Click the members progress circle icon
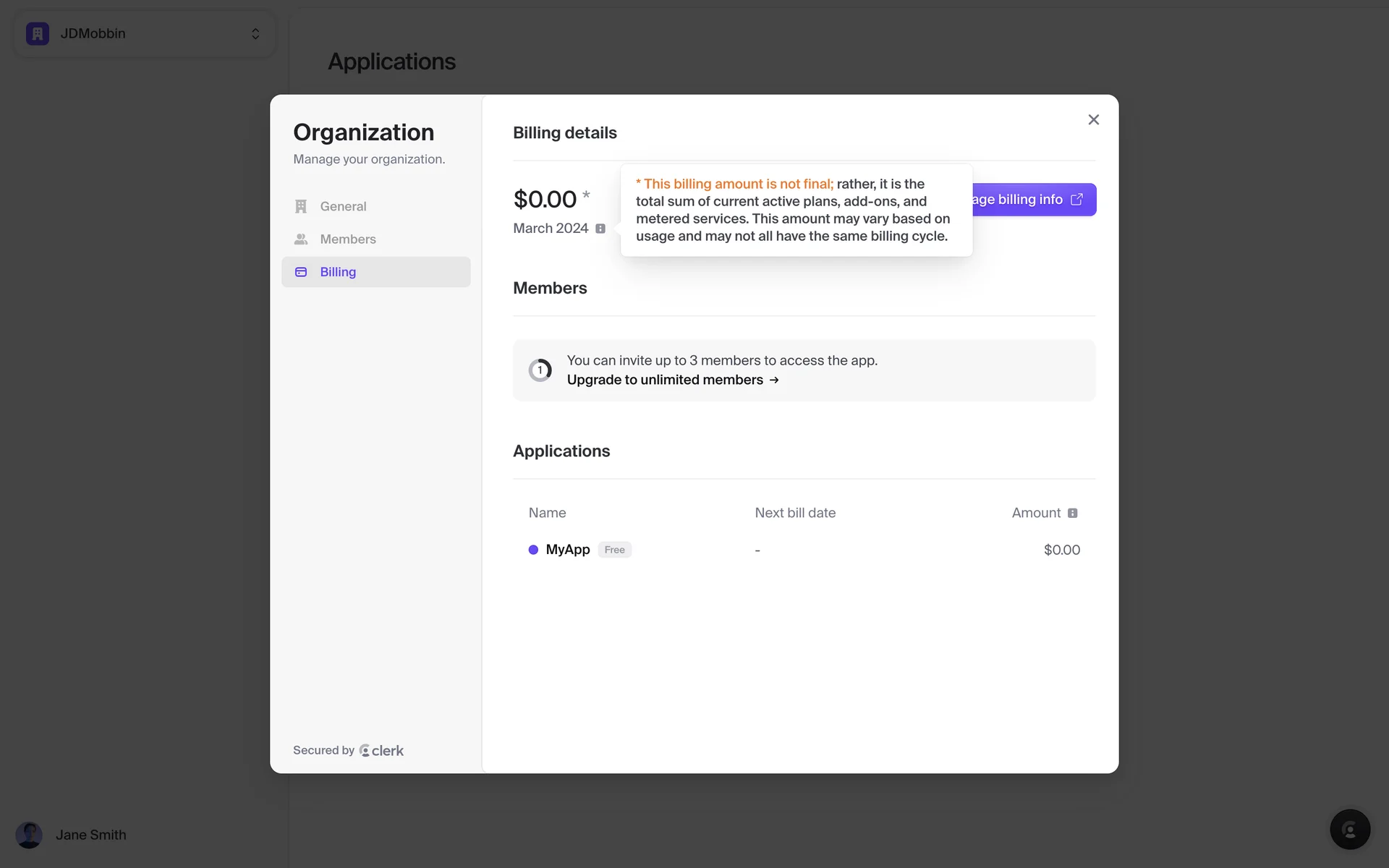Viewport: 1389px width, 868px height. pyautogui.click(x=540, y=370)
